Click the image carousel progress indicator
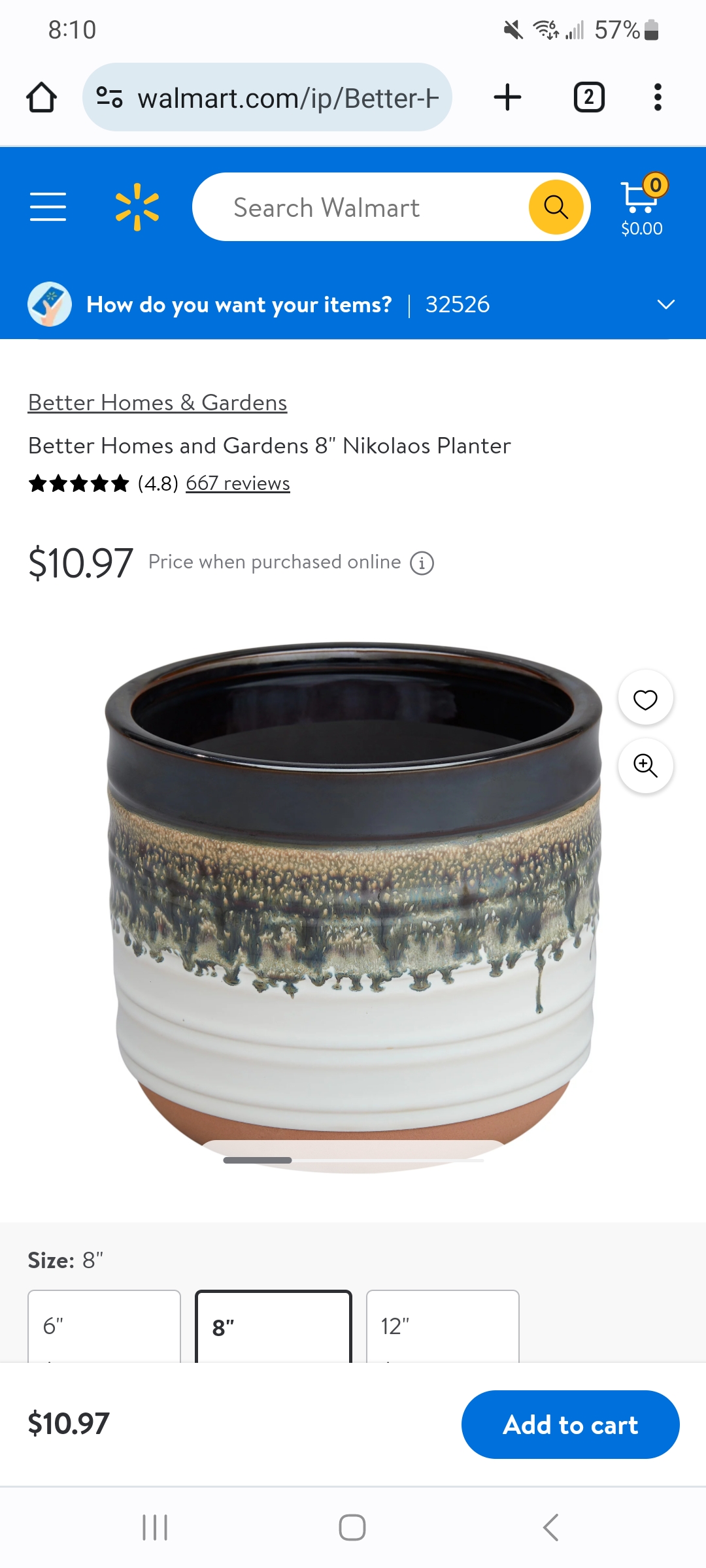 [353, 1160]
